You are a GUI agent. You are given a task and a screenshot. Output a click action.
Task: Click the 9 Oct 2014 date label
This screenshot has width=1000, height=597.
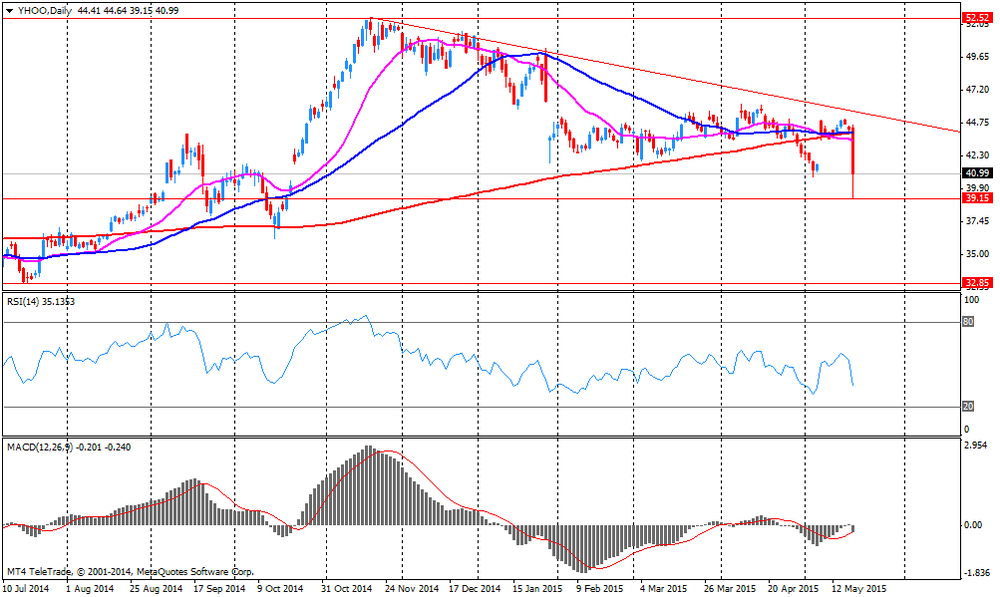281,588
